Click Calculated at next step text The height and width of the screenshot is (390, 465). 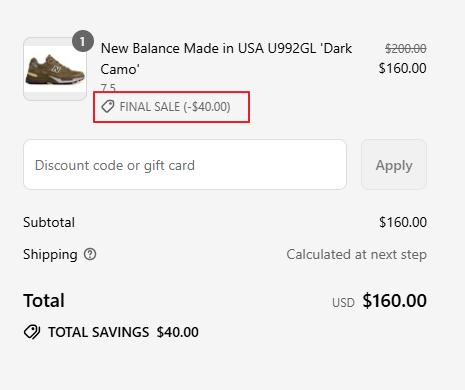tap(357, 255)
